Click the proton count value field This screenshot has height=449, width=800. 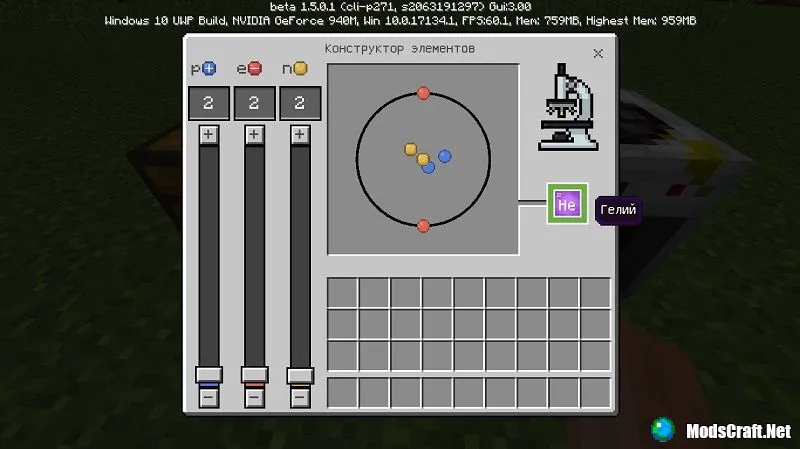click(208, 103)
